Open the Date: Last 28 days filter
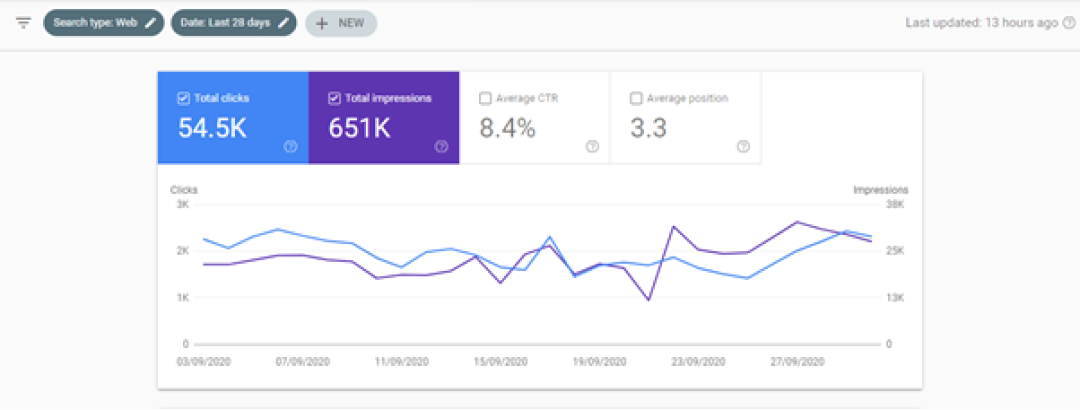Viewport: 1080px width, 410px height. 224,23
